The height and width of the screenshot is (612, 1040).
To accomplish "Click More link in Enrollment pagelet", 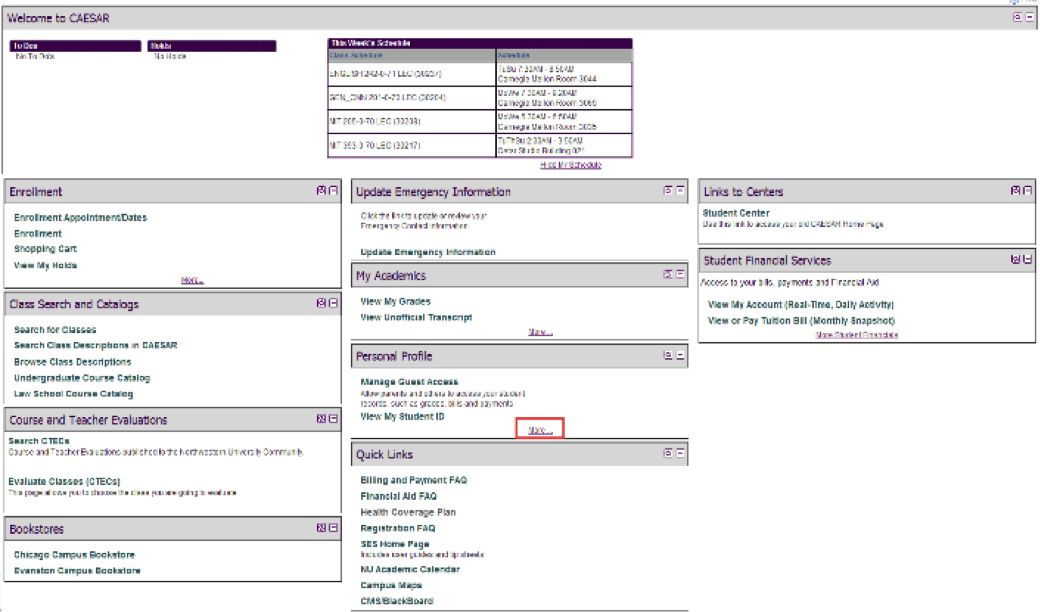I will tap(192, 280).
